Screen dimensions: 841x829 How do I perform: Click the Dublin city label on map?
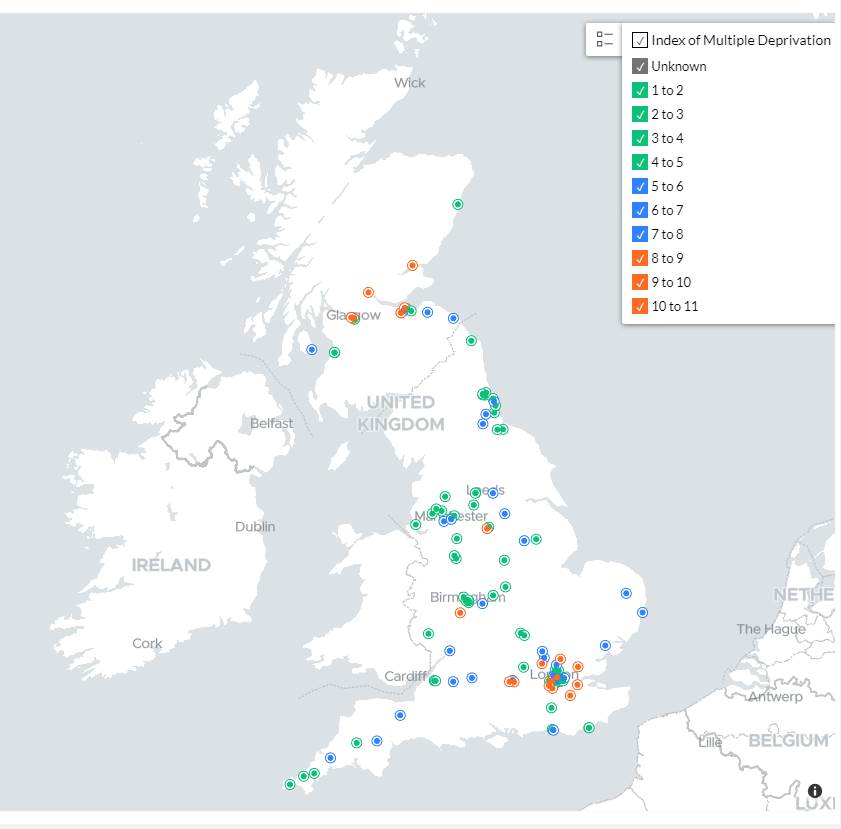[255, 527]
